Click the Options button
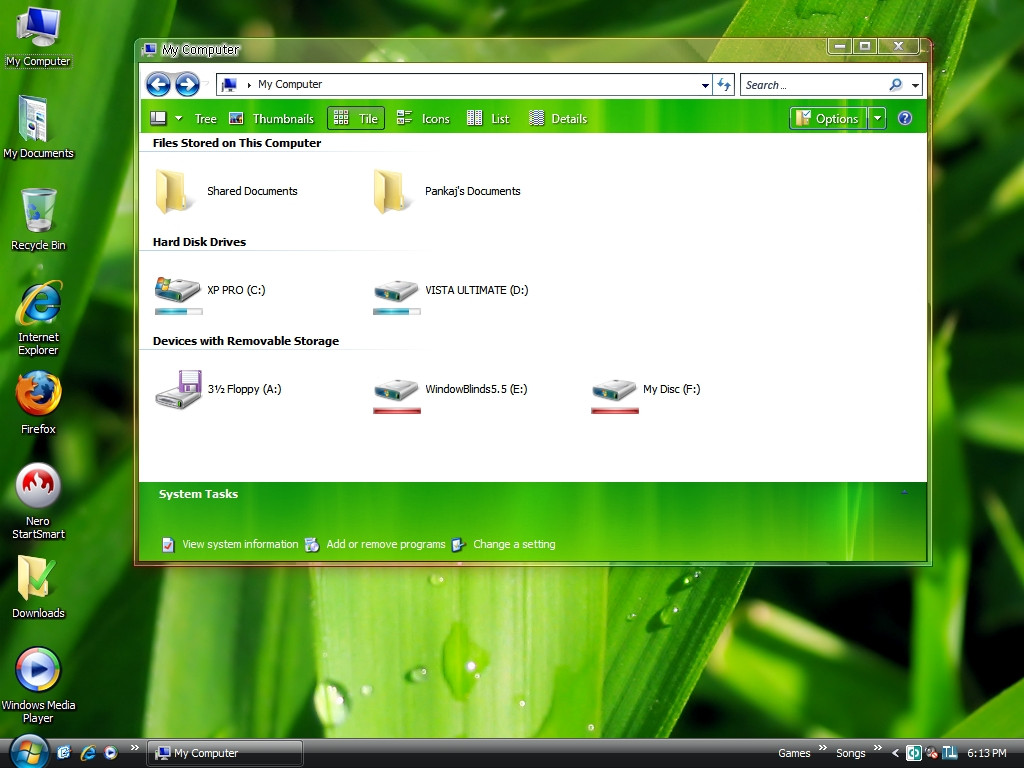The height and width of the screenshot is (768, 1024). point(828,118)
